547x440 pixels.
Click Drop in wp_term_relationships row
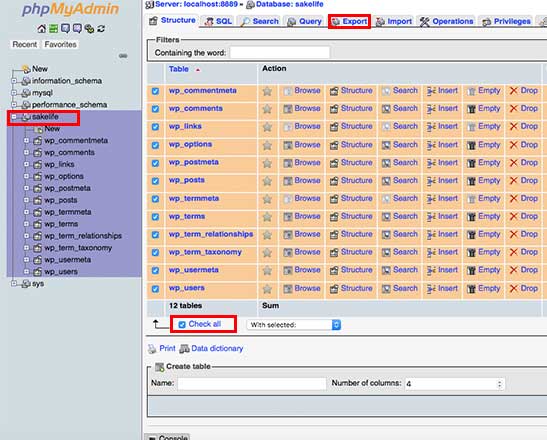click(x=524, y=234)
